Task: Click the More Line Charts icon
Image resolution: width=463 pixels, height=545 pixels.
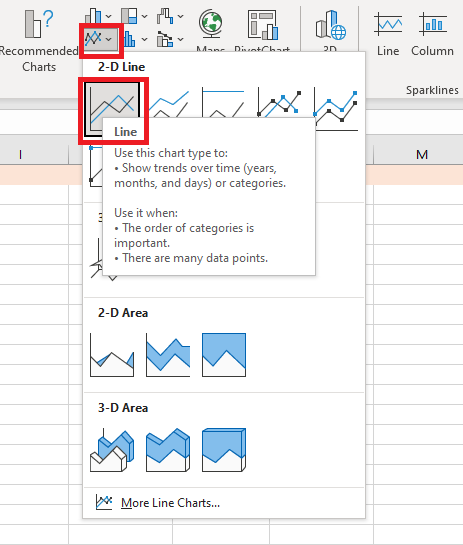Action: click(x=104, y=502)
